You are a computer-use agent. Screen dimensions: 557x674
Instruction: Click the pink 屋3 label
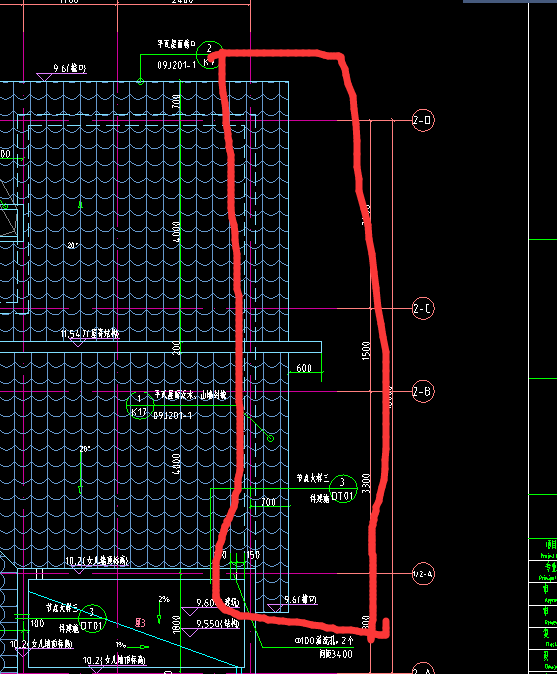(140, 622)
